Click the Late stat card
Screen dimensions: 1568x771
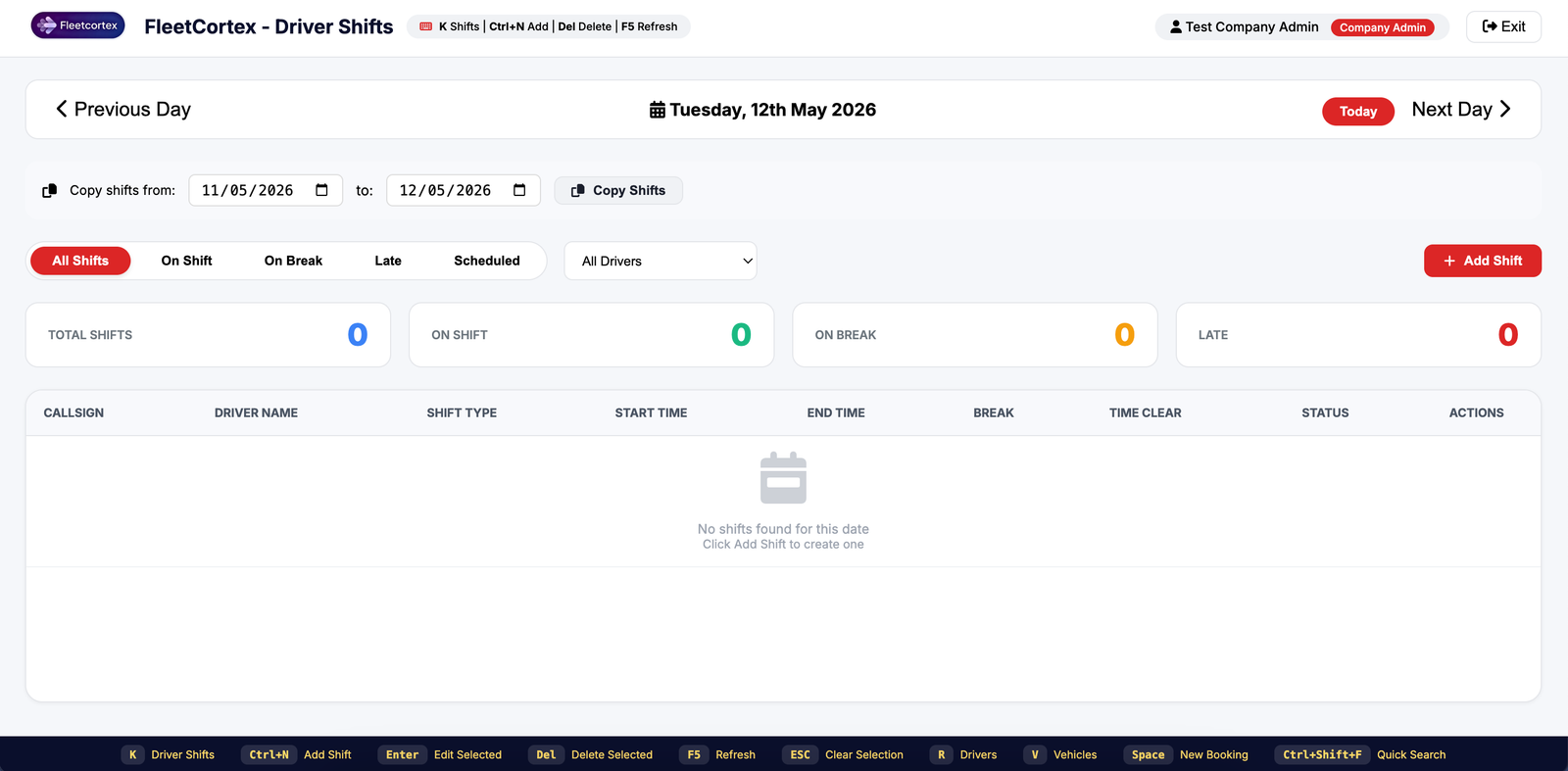pos(1358,335)
